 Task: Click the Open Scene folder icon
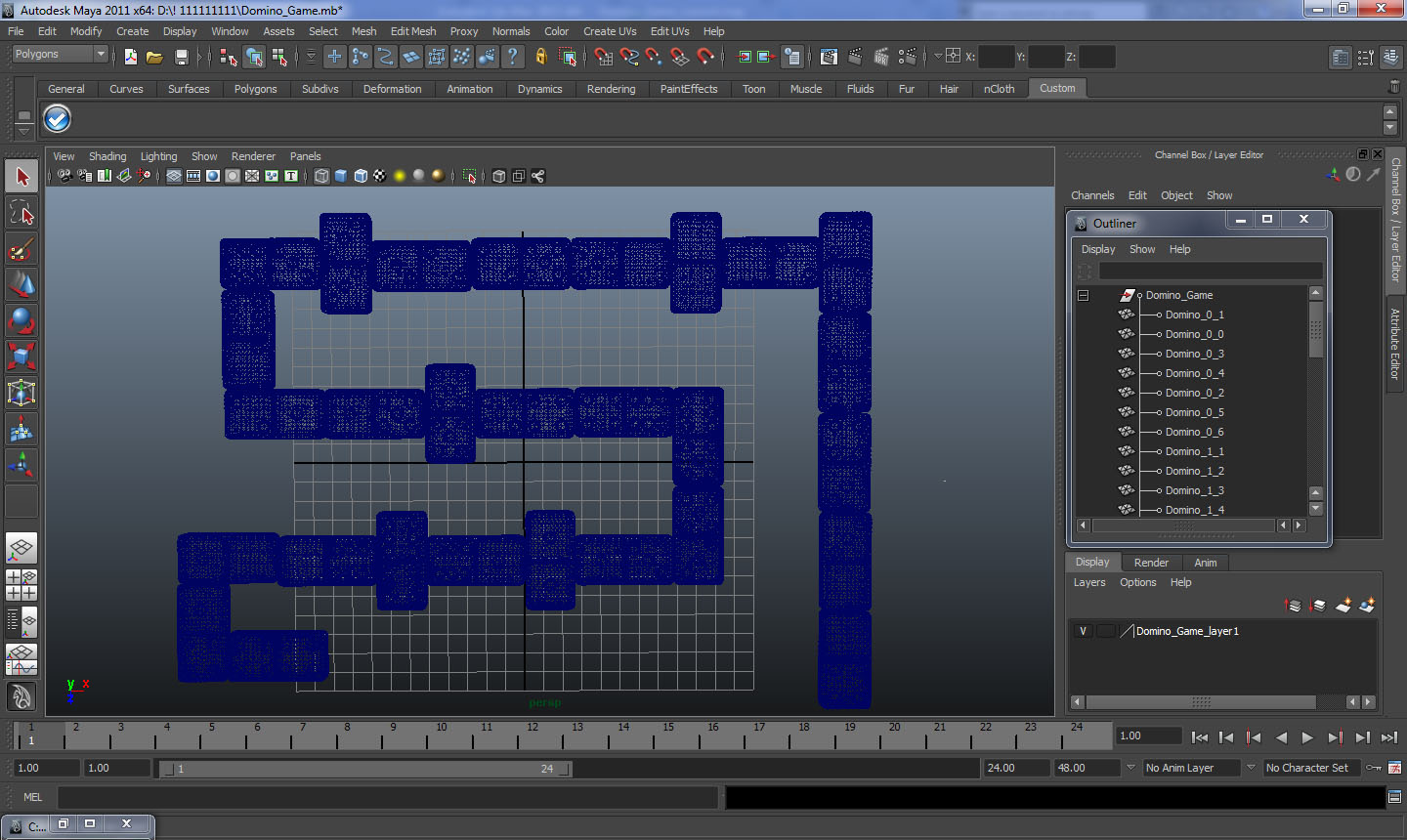coord(154,57)
